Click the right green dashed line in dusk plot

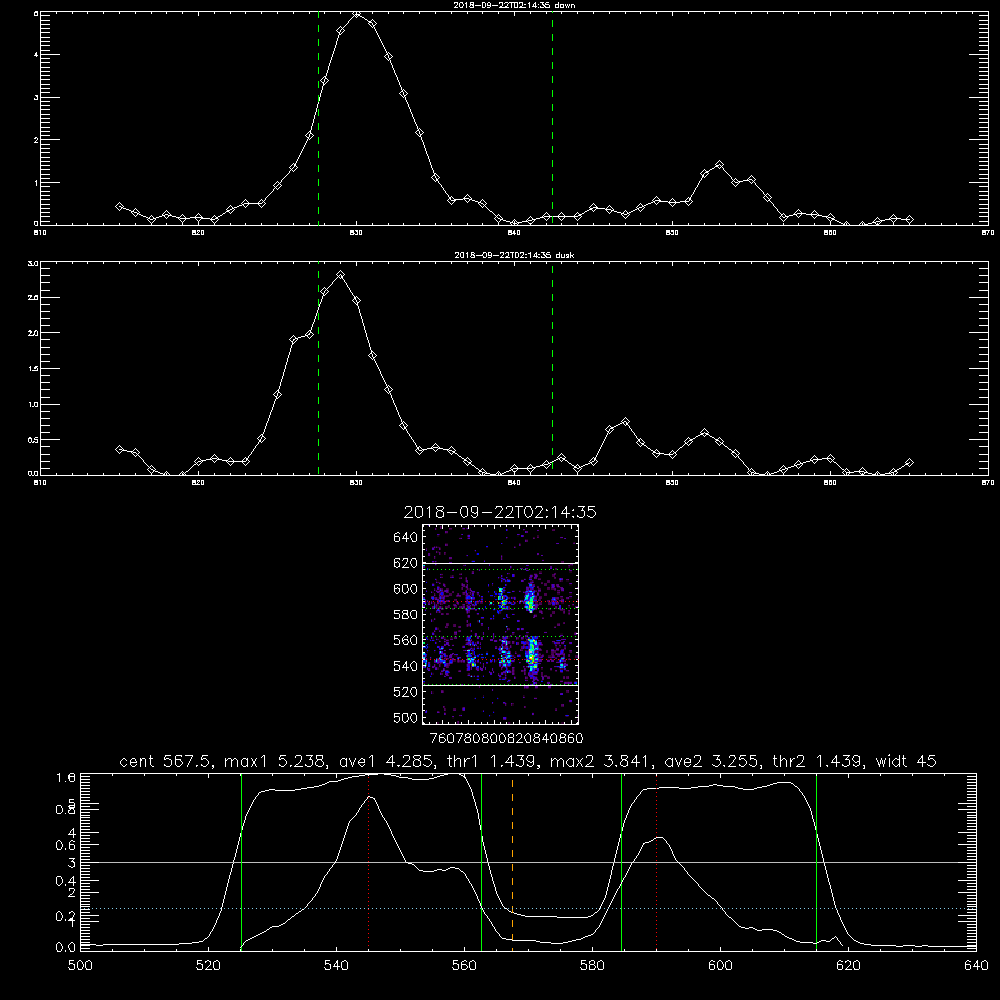point(552,368)
